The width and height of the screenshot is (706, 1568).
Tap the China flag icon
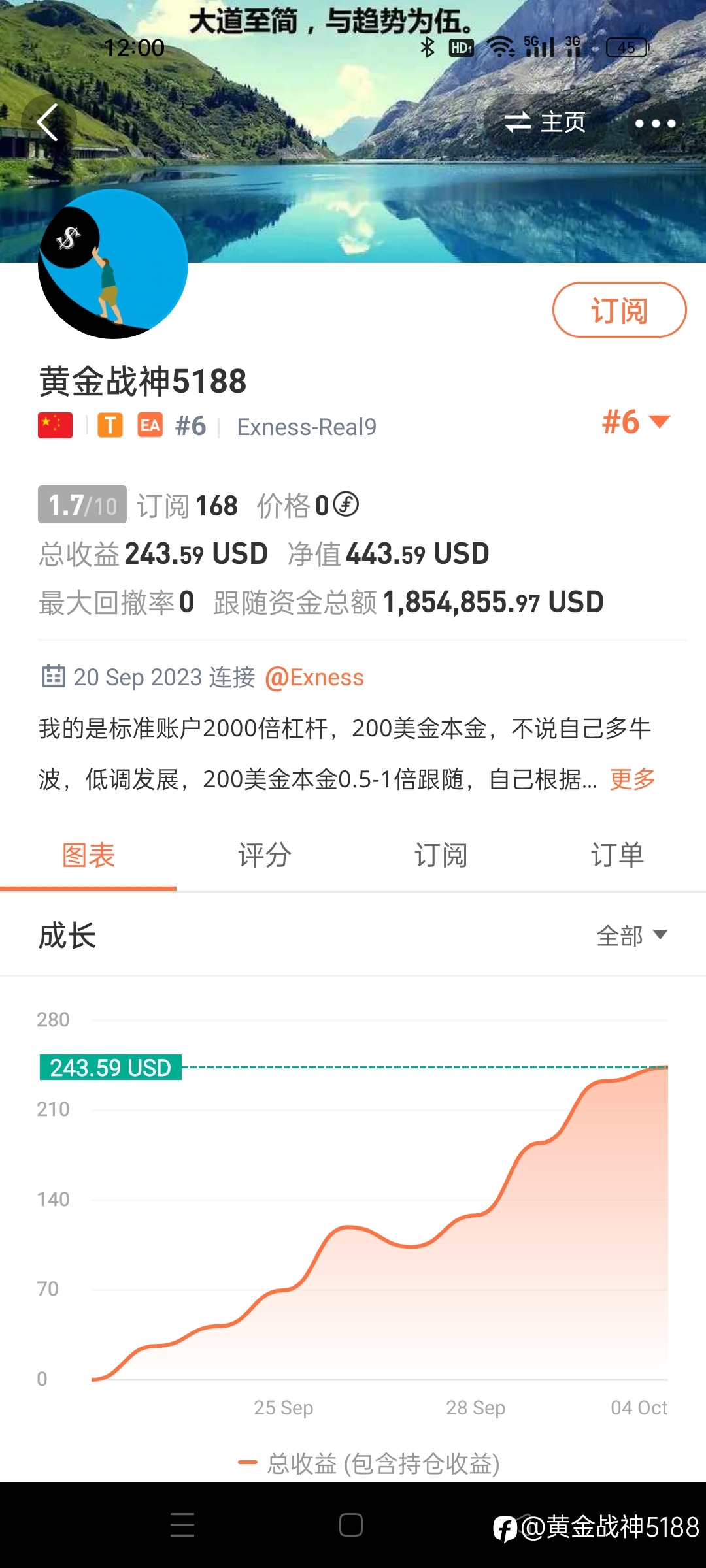pyautogui.click(x=56, y=426)
